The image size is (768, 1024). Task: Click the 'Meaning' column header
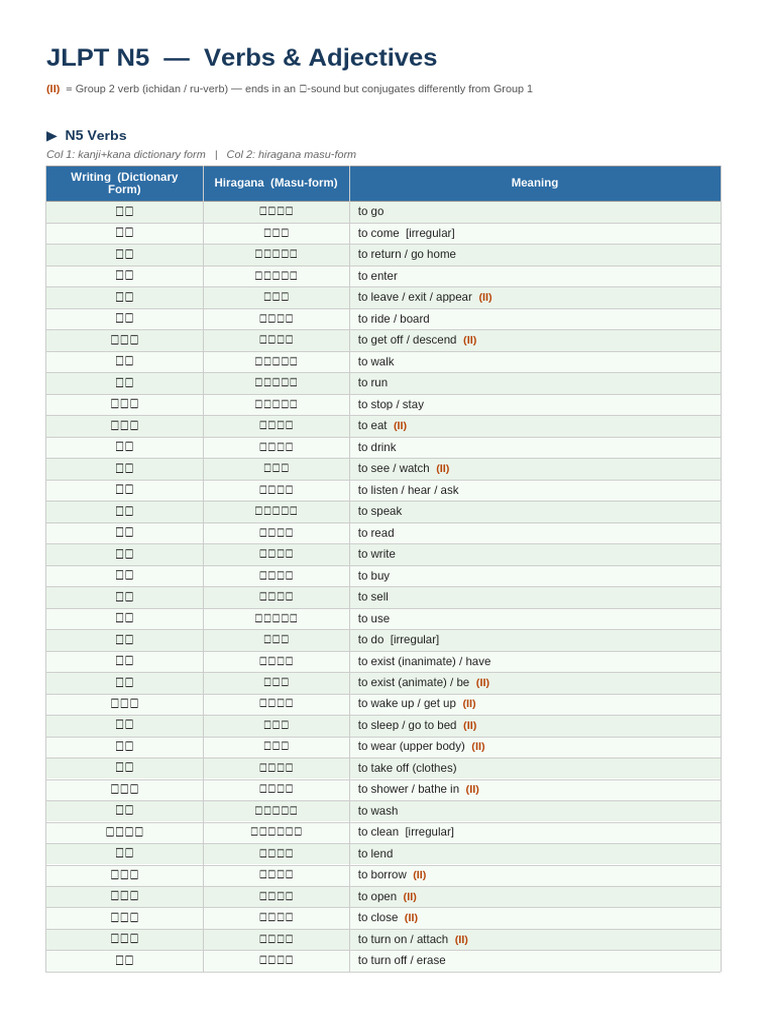(535, 183)
